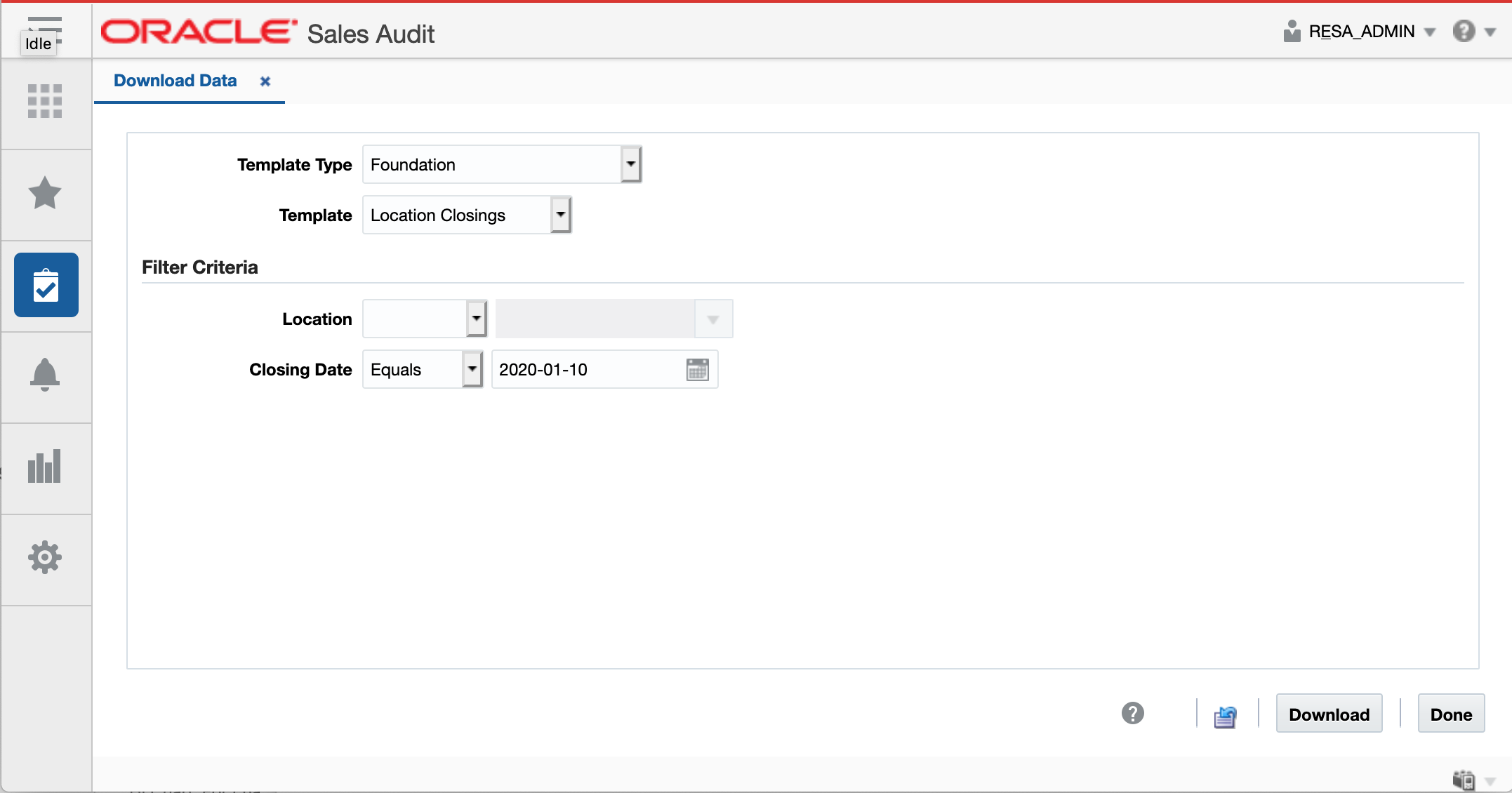Click the clipboard icon near the Download button

[1226, 717]
